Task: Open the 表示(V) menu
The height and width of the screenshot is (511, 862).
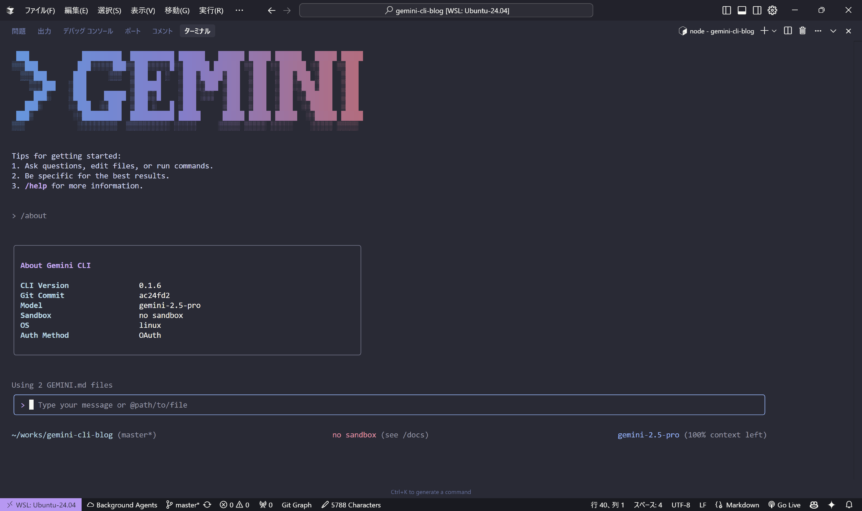Action: click(x=142, y=10)
